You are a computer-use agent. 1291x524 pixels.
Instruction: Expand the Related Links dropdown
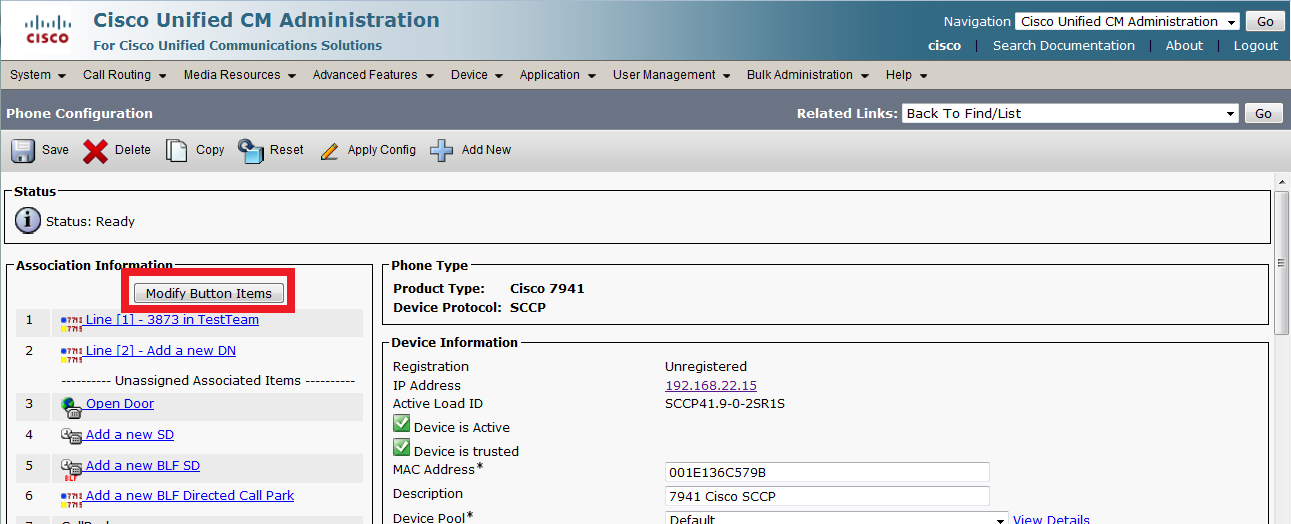[1070, 114]
